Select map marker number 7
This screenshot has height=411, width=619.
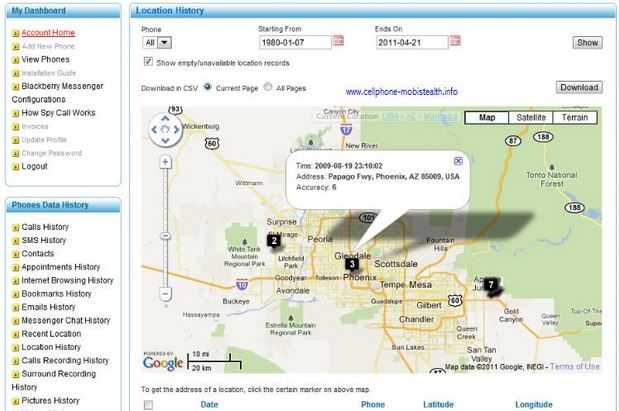(x=491, y=285)
